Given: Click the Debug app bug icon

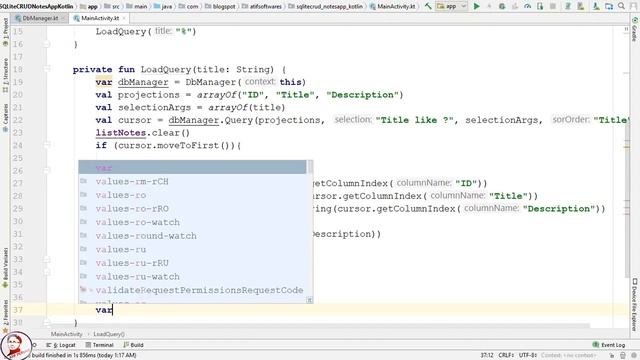Looking at the screenshot, I should pos(502,6).
